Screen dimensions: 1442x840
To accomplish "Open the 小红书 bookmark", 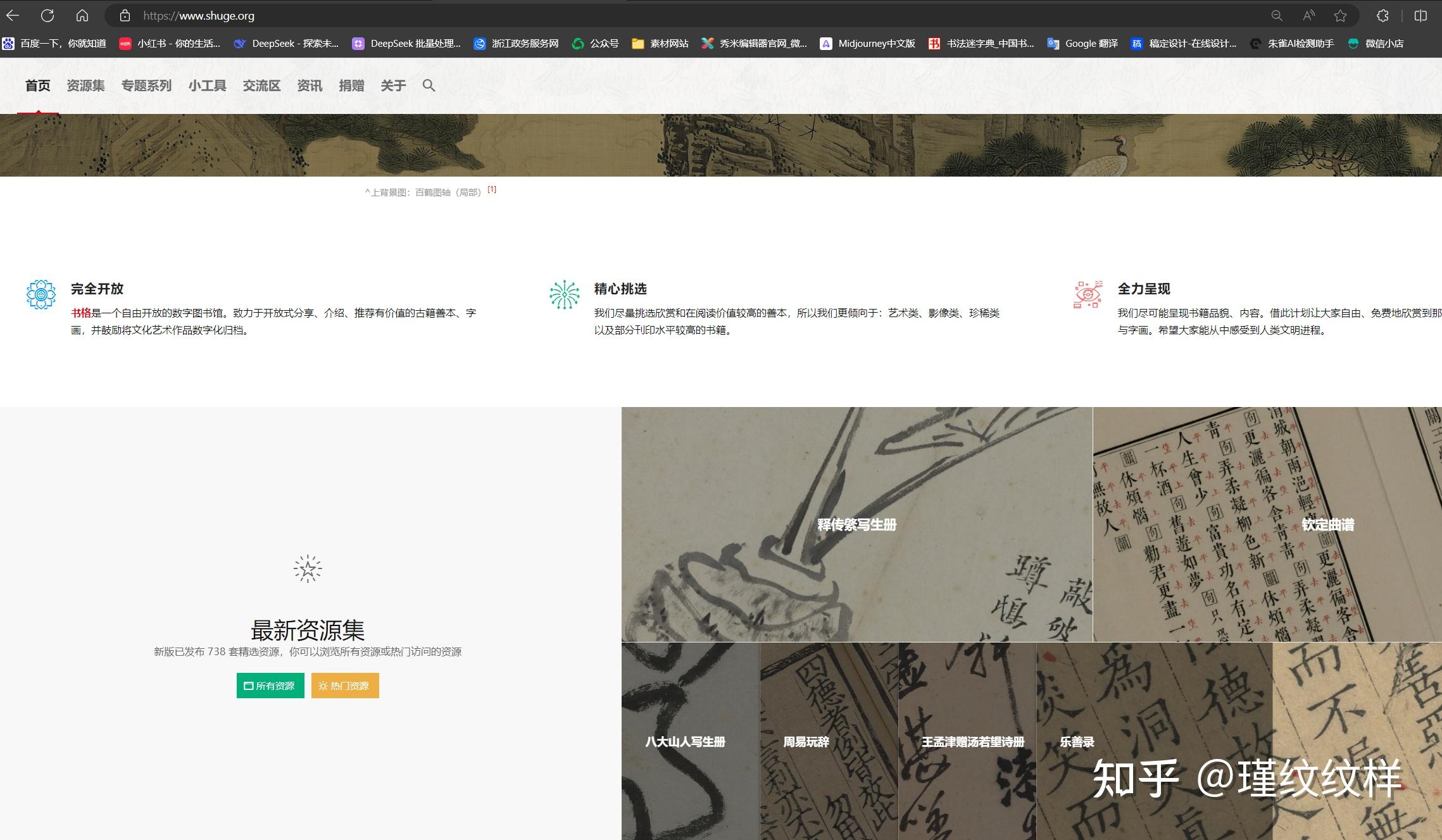I will coord(170,43).
